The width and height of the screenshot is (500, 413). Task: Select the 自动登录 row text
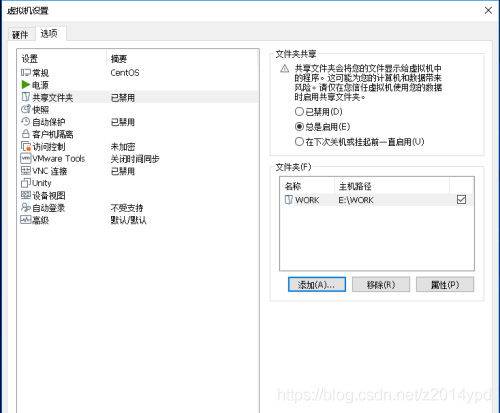coord(49,208)
